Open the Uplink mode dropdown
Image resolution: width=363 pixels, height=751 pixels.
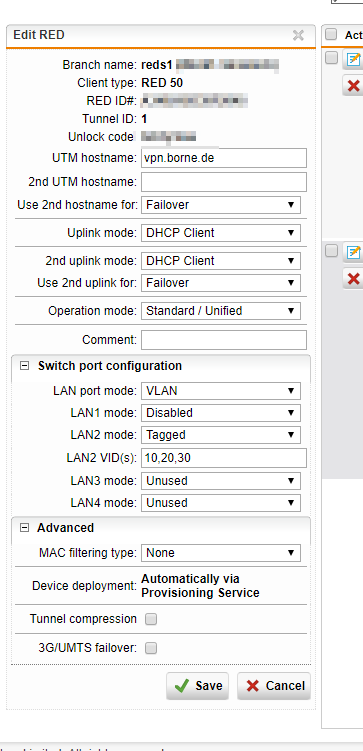[x=221, y=233]
